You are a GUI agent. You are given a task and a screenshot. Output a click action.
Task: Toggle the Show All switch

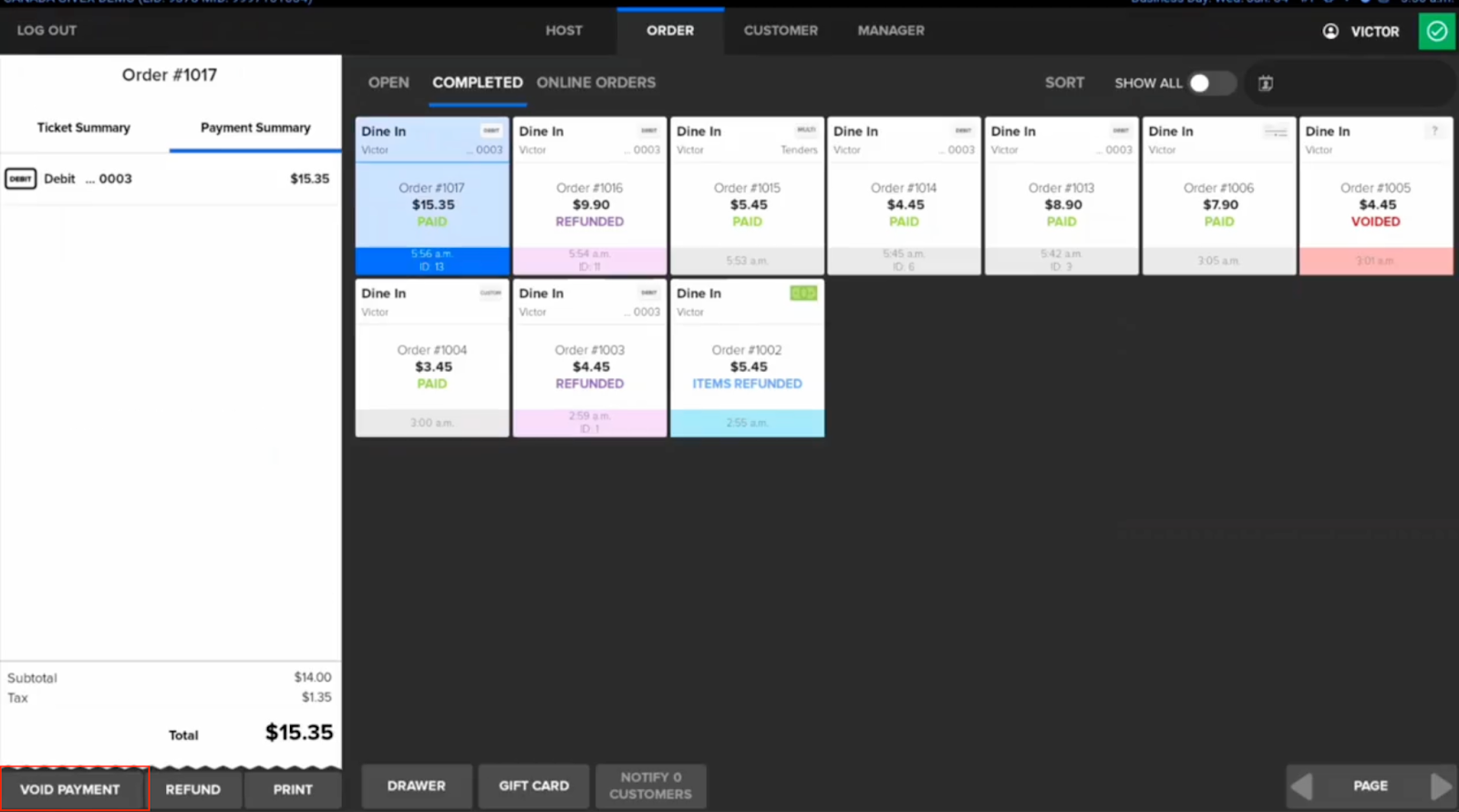1211,83
